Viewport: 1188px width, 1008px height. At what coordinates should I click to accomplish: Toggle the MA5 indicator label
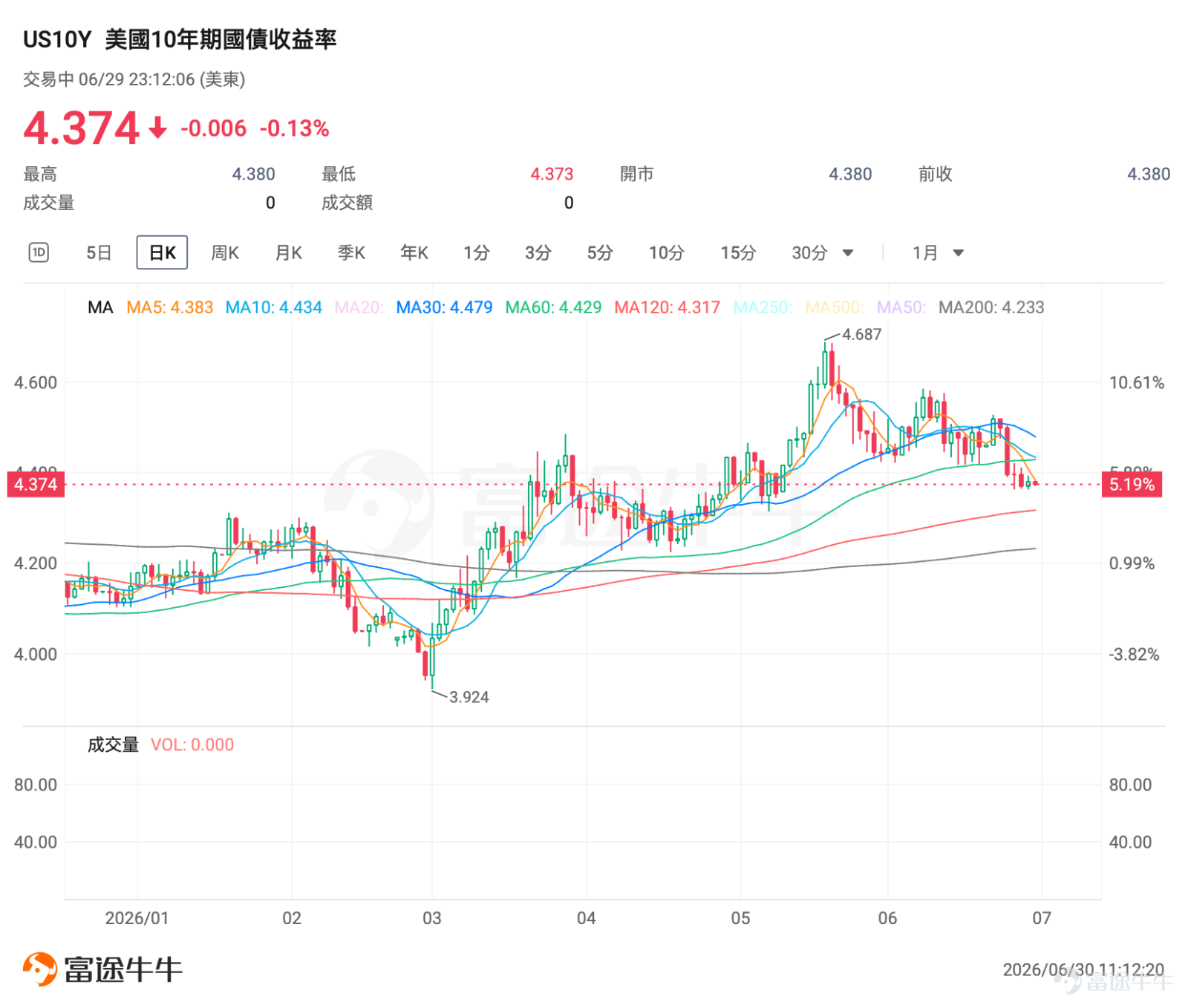point(169,307)
